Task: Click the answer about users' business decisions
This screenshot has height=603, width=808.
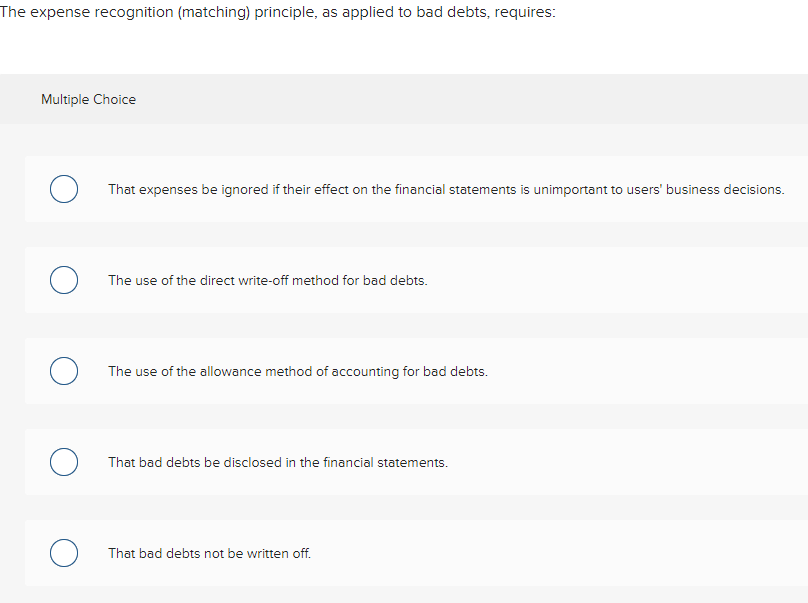Action: 445,189
